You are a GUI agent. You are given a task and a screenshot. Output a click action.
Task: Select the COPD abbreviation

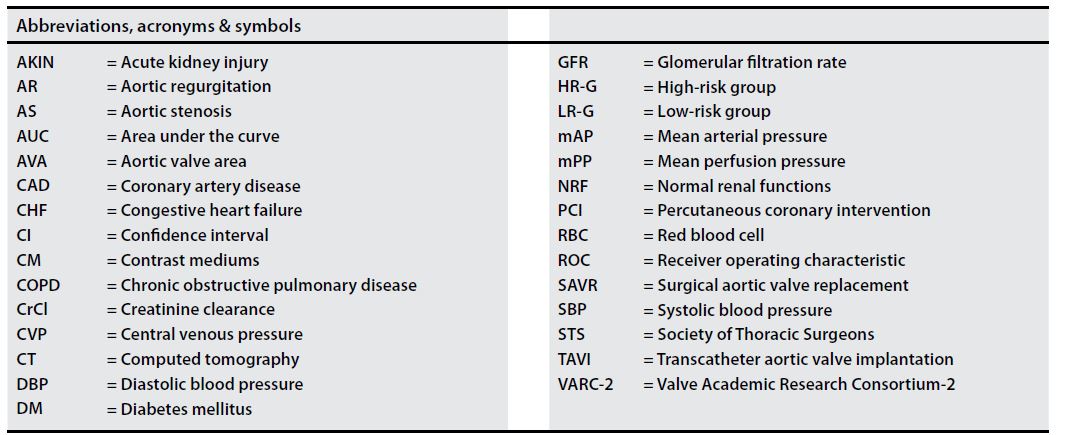39,285
